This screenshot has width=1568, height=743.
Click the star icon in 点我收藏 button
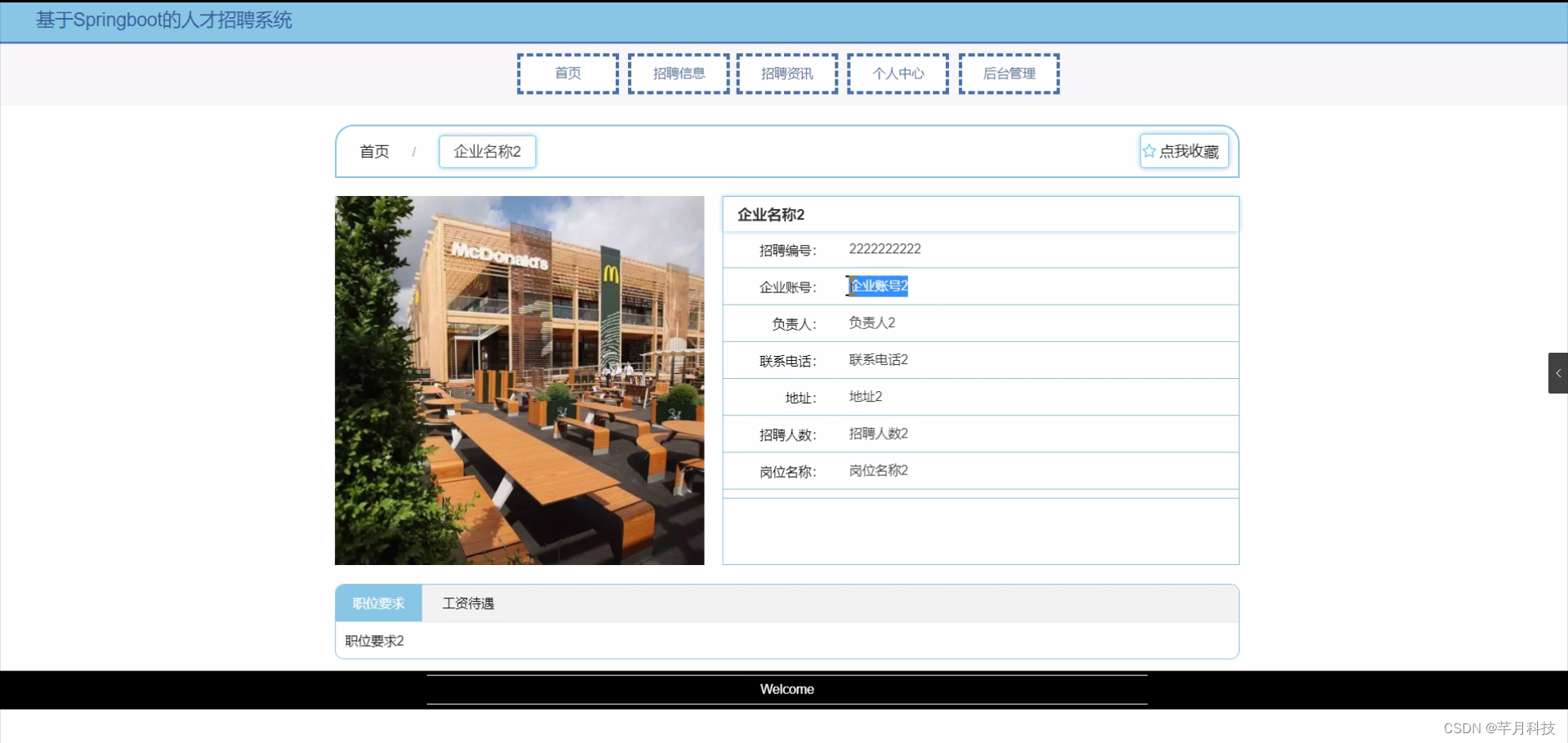coord(1149,151)
